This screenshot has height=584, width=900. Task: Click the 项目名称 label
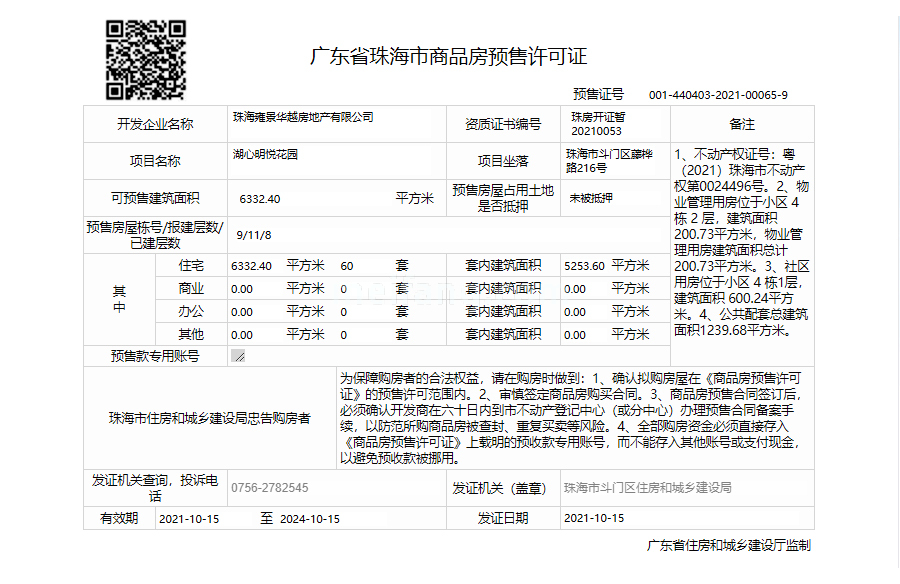(155, 161)
